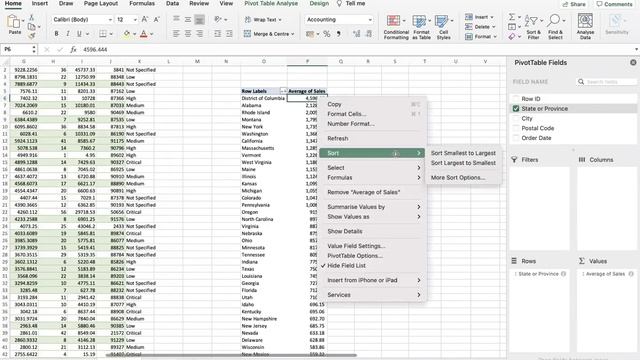
Task: Apply Italic formatting
Action: tap(68, 34)
